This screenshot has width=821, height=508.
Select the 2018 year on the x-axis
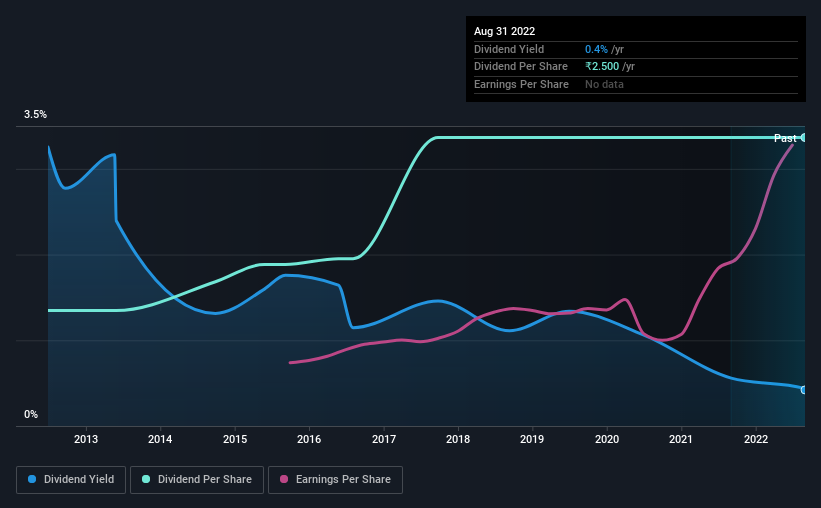(x=458, y=439)
